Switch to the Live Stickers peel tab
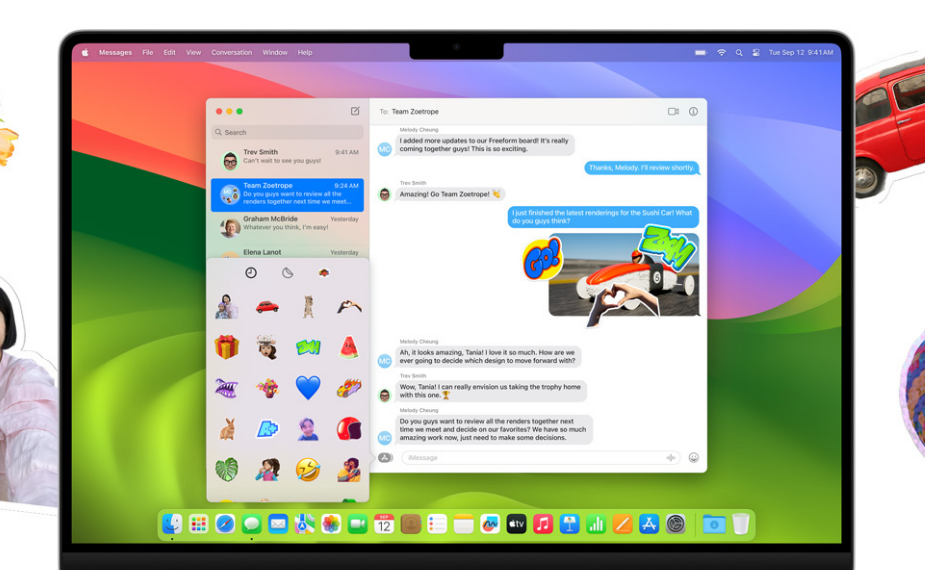Image resolution: width=925 pixels, height=570 pixels. click(287, 273)
